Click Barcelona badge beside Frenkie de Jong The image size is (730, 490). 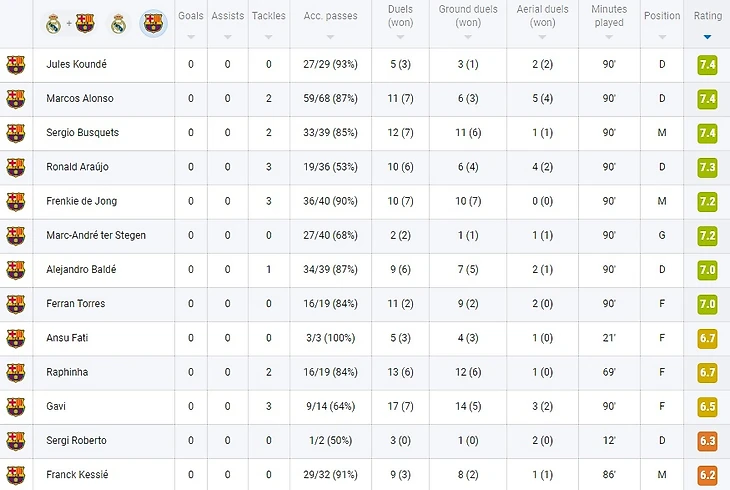point(16,201)
